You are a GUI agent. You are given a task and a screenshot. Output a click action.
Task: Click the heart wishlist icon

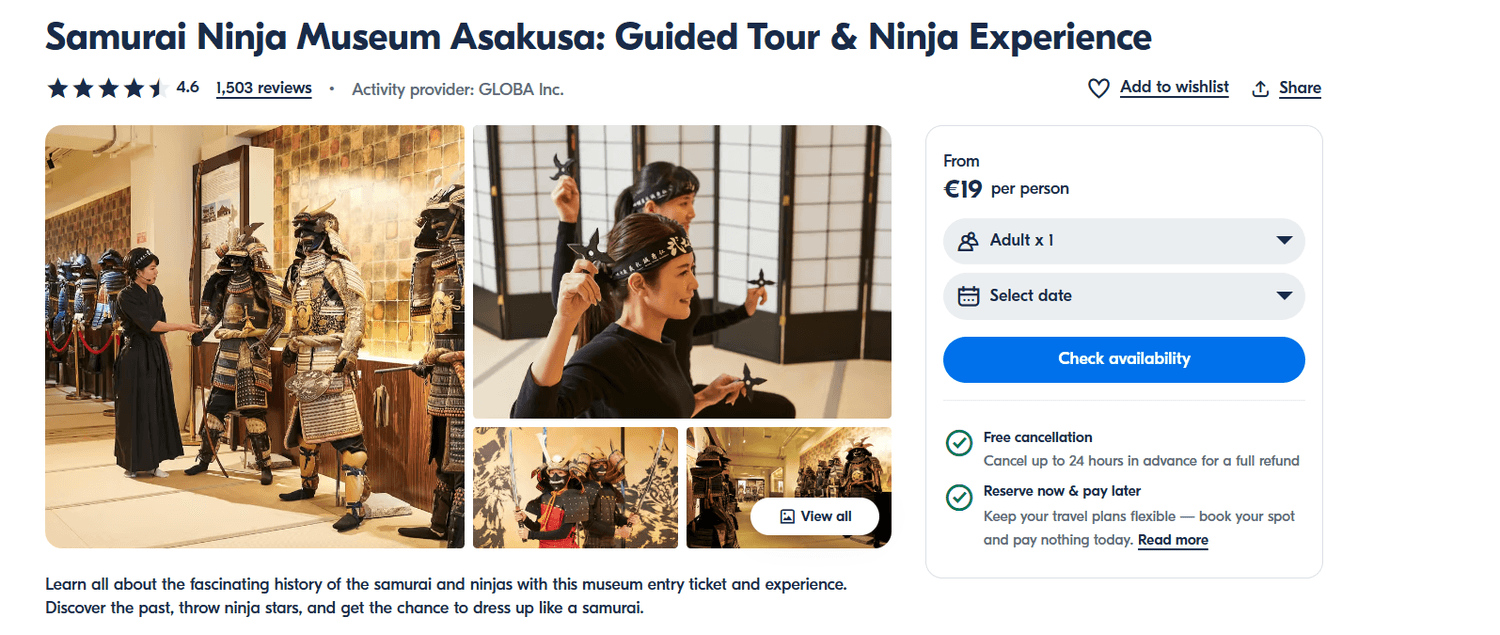[x=1098, y=89]
